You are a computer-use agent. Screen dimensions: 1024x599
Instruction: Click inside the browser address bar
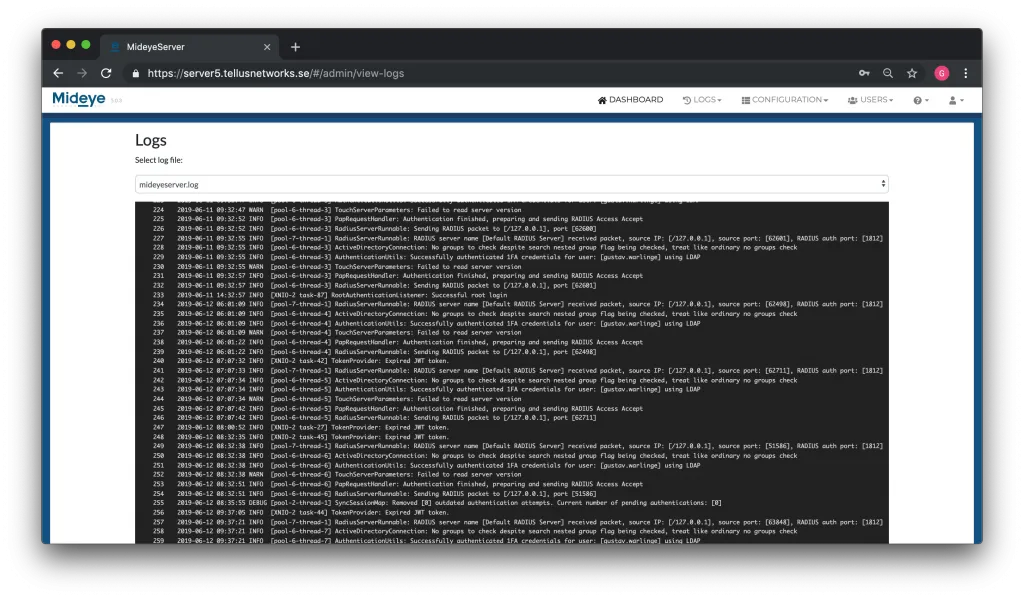pos(400,72)
